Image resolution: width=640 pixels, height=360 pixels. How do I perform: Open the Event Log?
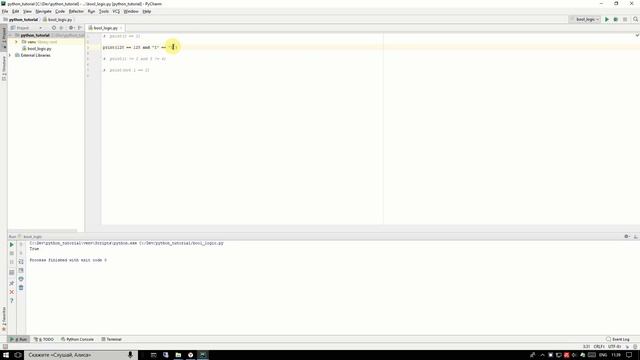tap(618, 339)
